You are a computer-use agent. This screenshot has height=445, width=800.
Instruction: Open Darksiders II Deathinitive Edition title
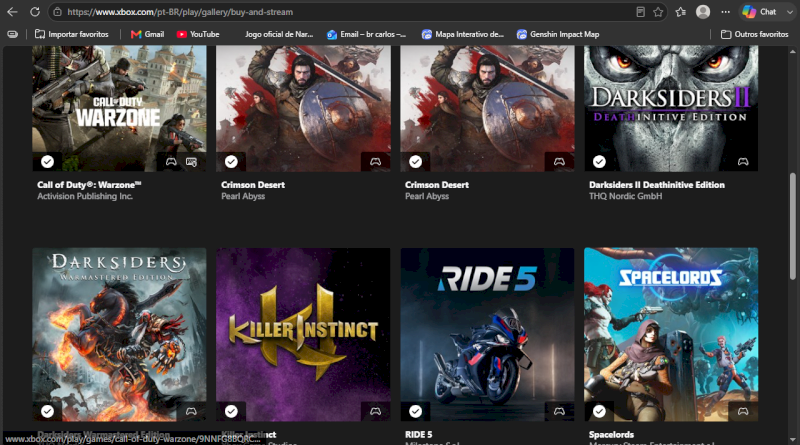[657, 185]
